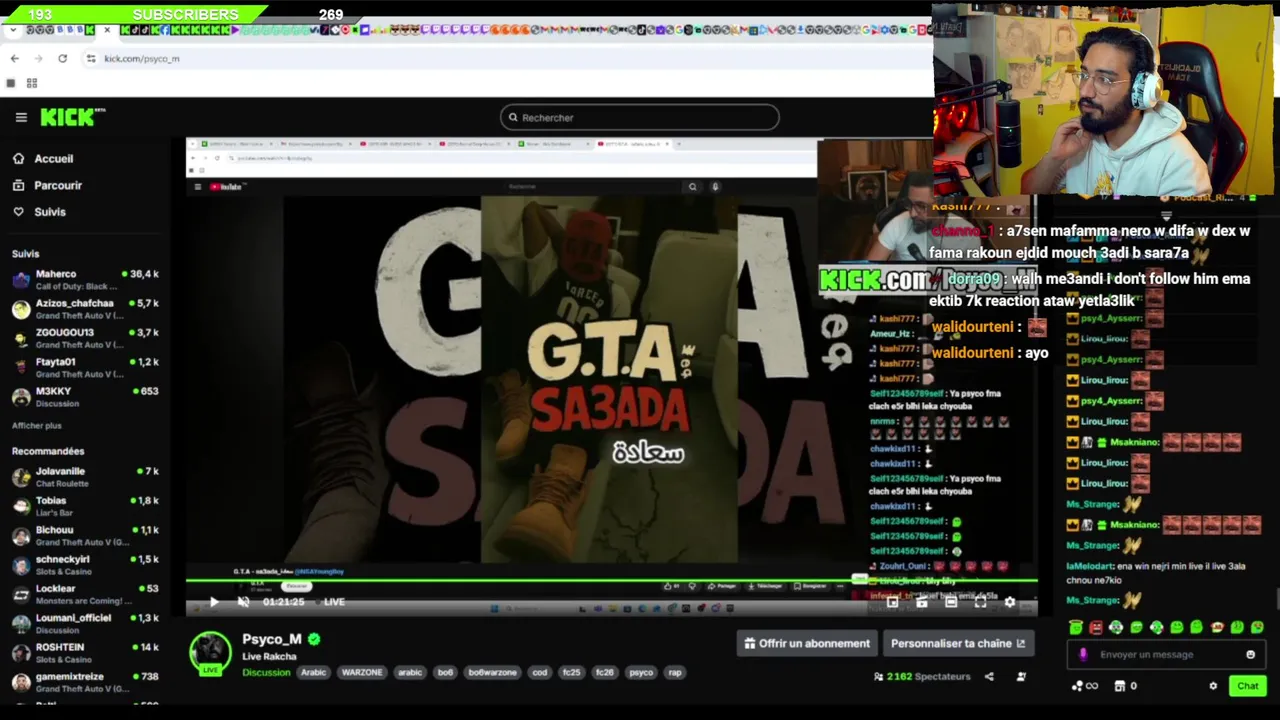Click the 2162 Spectateurs viewer count
The height and width of the screenshot is (720, 1280).
pos(922,677)
